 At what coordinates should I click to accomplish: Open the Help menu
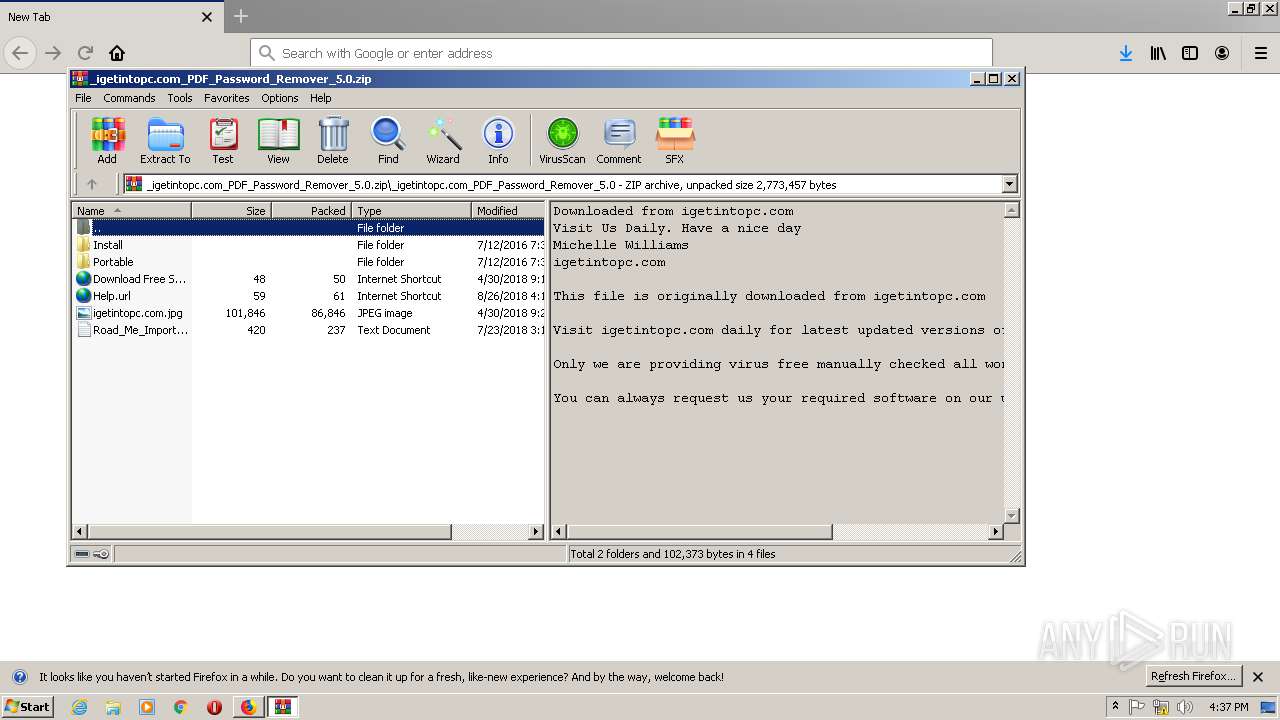[x=321, y=98]
